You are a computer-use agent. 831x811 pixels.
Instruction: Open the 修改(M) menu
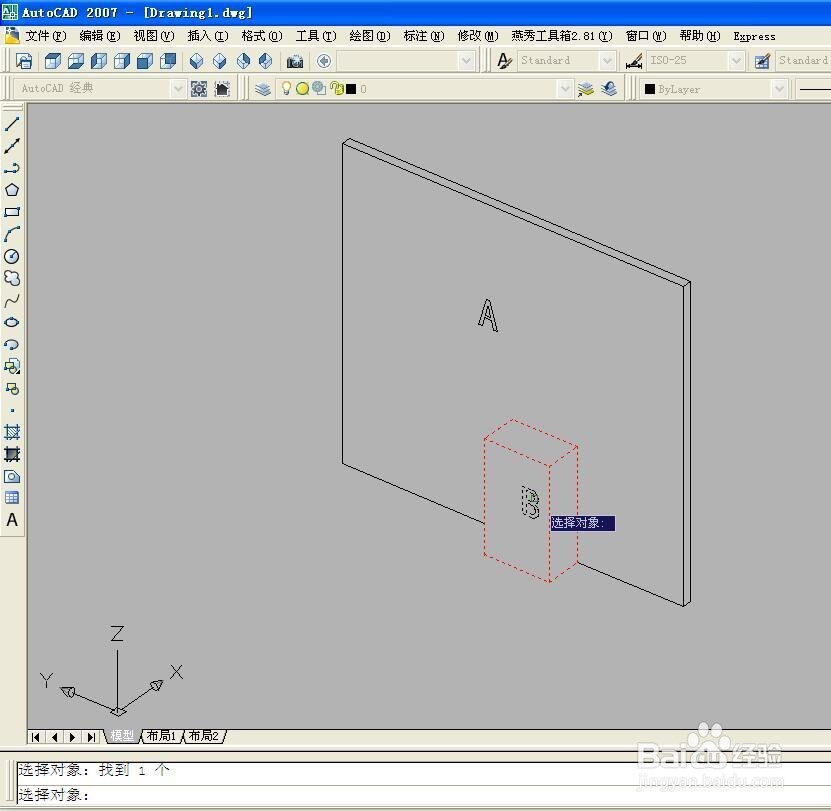pyautogui.click(x=478, y=36)
